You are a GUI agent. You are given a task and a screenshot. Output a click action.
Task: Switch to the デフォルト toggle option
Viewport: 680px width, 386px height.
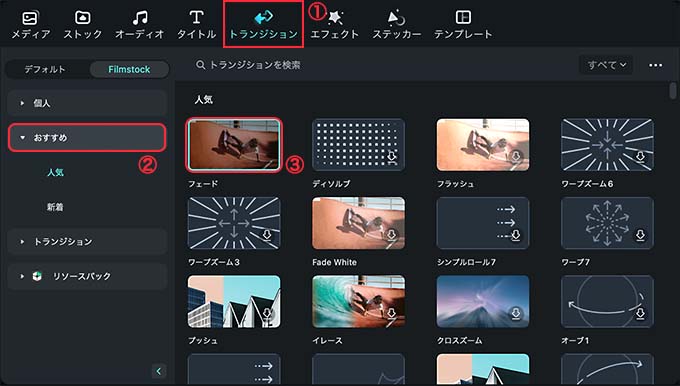coord(45,69)
